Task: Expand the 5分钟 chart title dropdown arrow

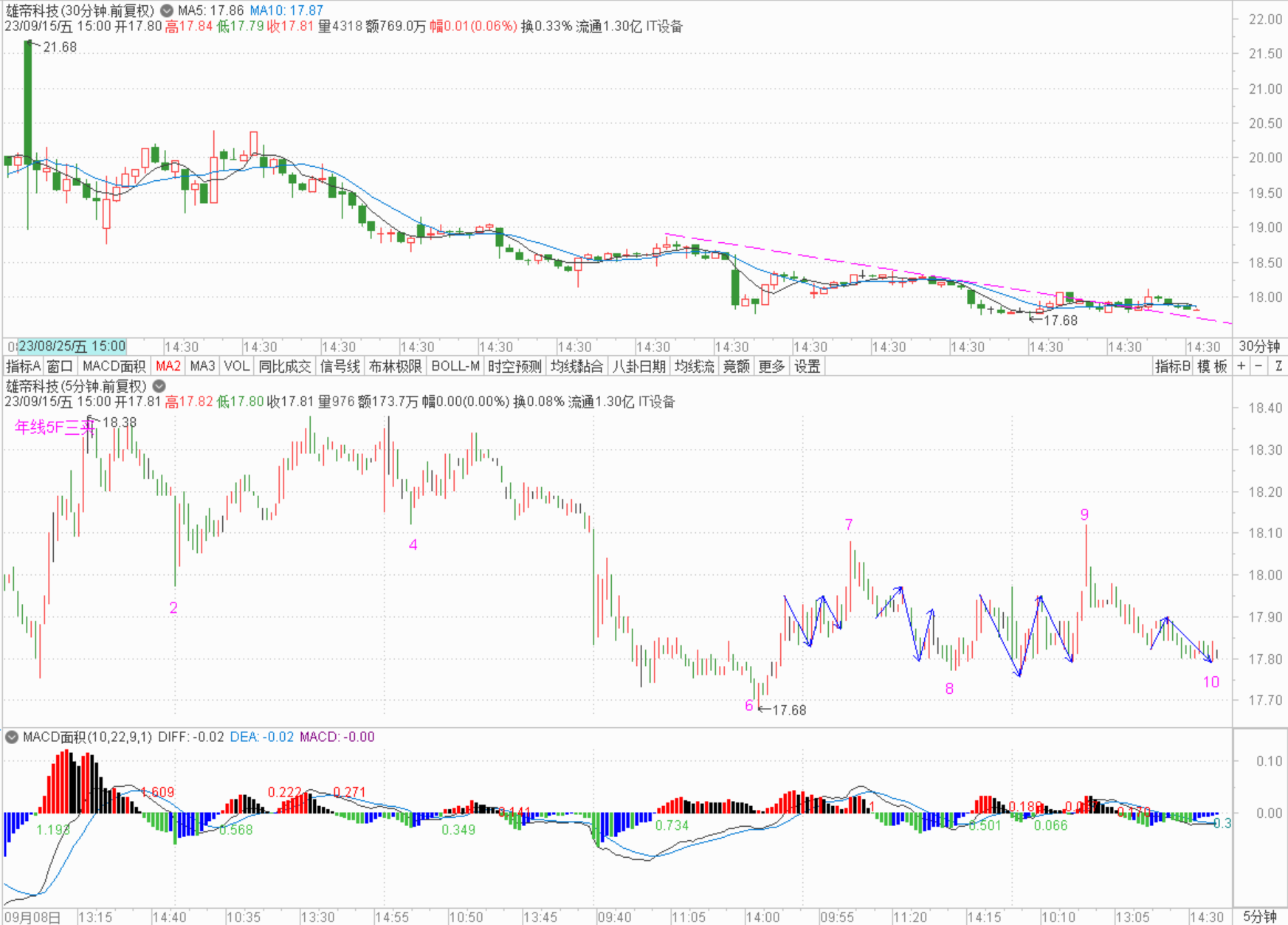Action: [159, 386]
